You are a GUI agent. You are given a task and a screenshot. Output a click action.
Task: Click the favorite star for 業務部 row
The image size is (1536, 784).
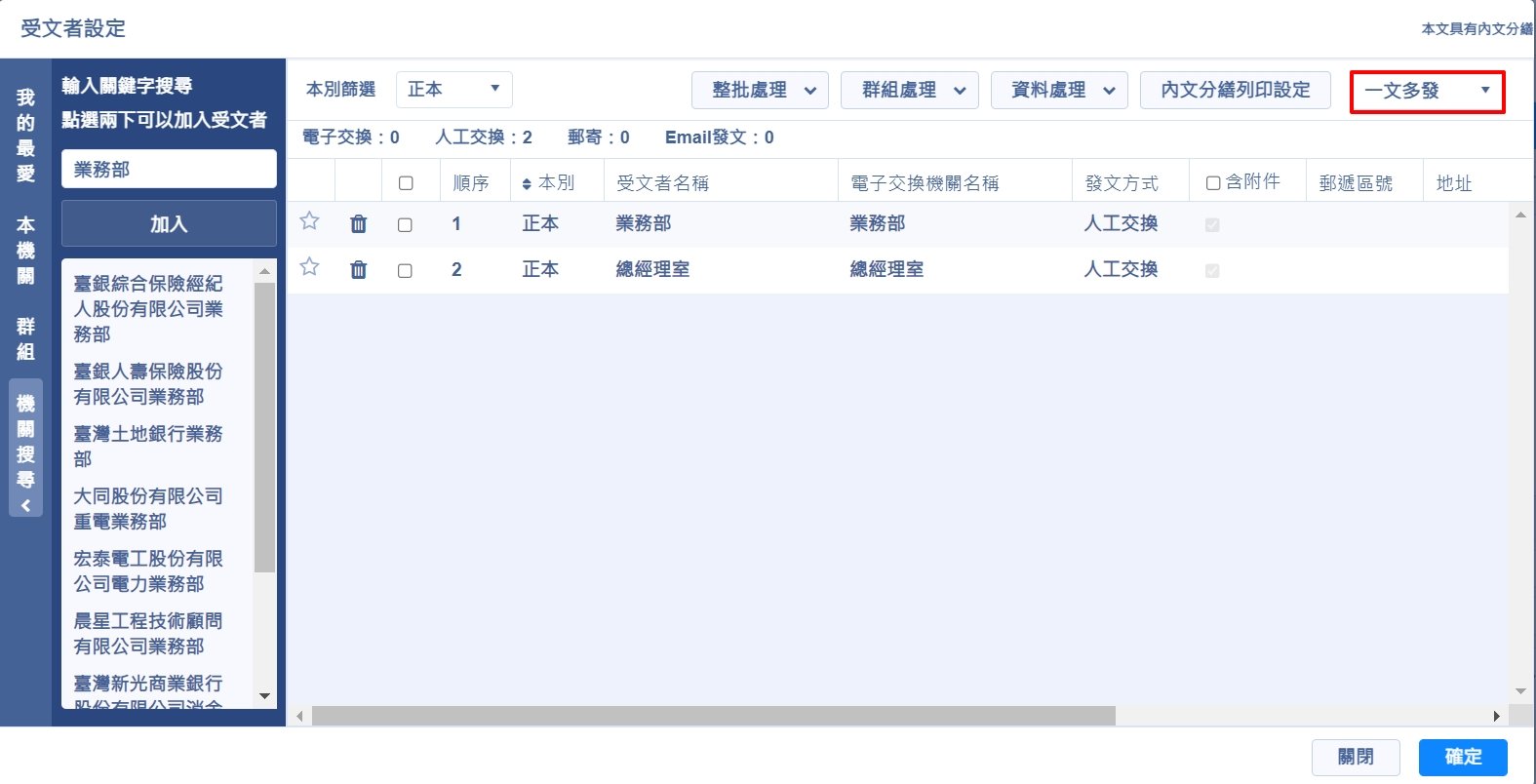(309, 221)
